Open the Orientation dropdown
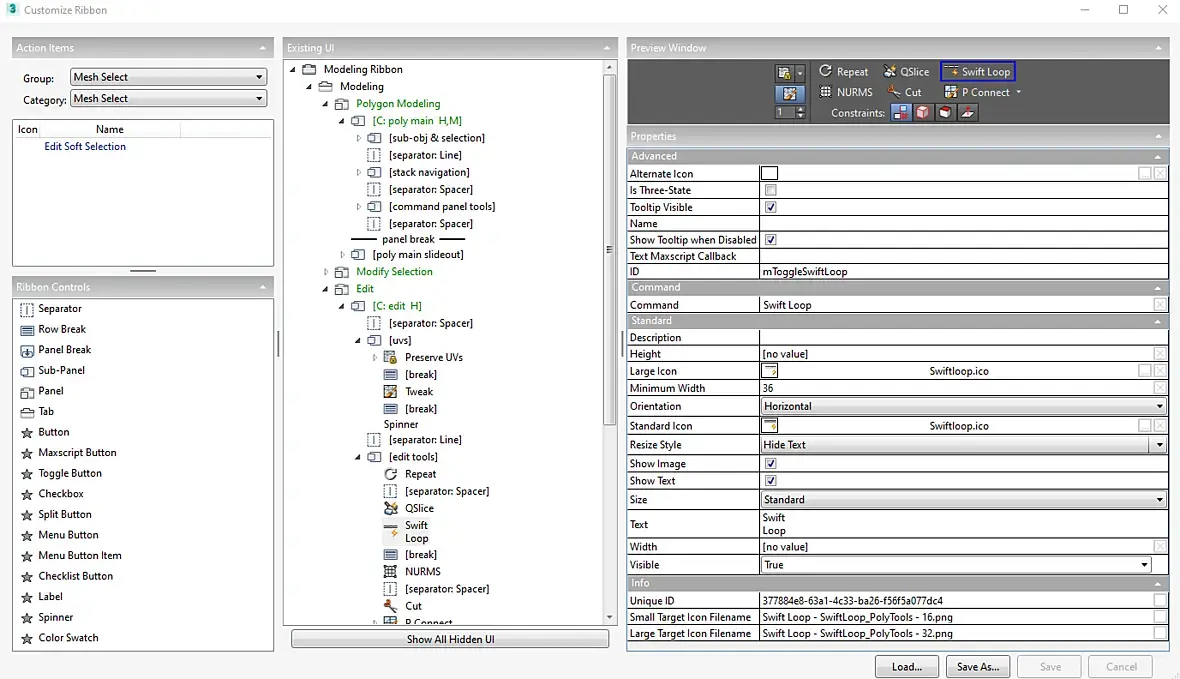The height and width of the screenshot is (679, 1180). pos(963,406)
